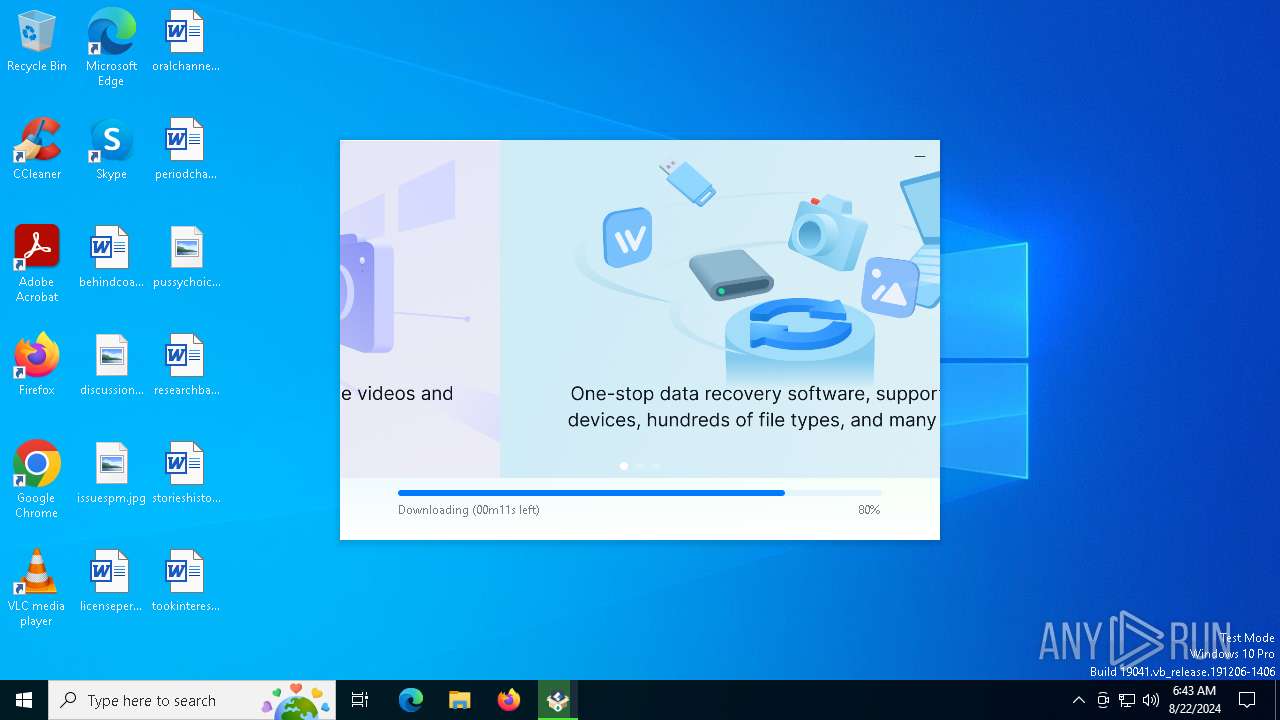Image resolution: width=1280 pixels, height=720 pixels.
Task: Click the installer taskbar icon
Action: [558, 700]
